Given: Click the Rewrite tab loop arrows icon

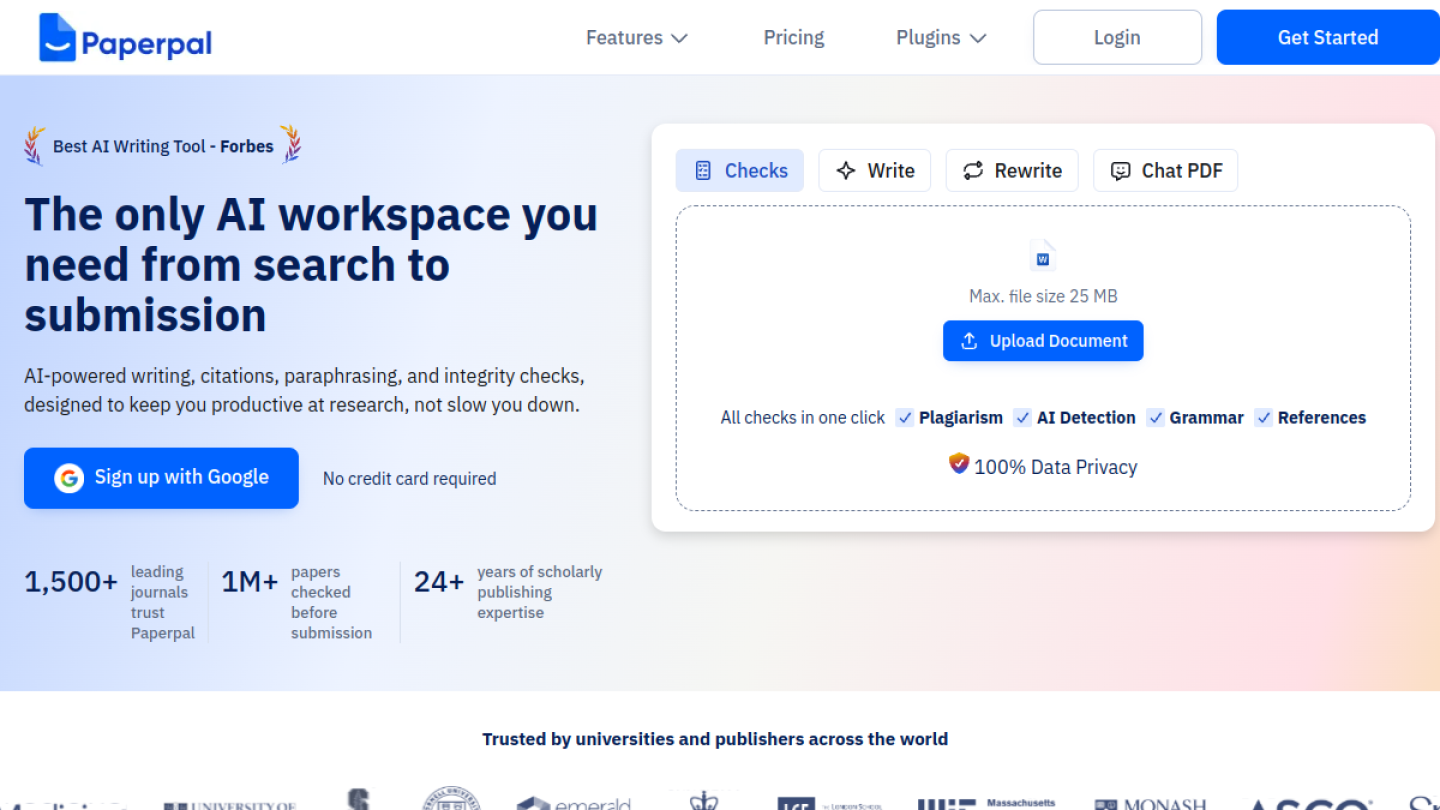Looking at the screenshot, I should coord(973,171).
